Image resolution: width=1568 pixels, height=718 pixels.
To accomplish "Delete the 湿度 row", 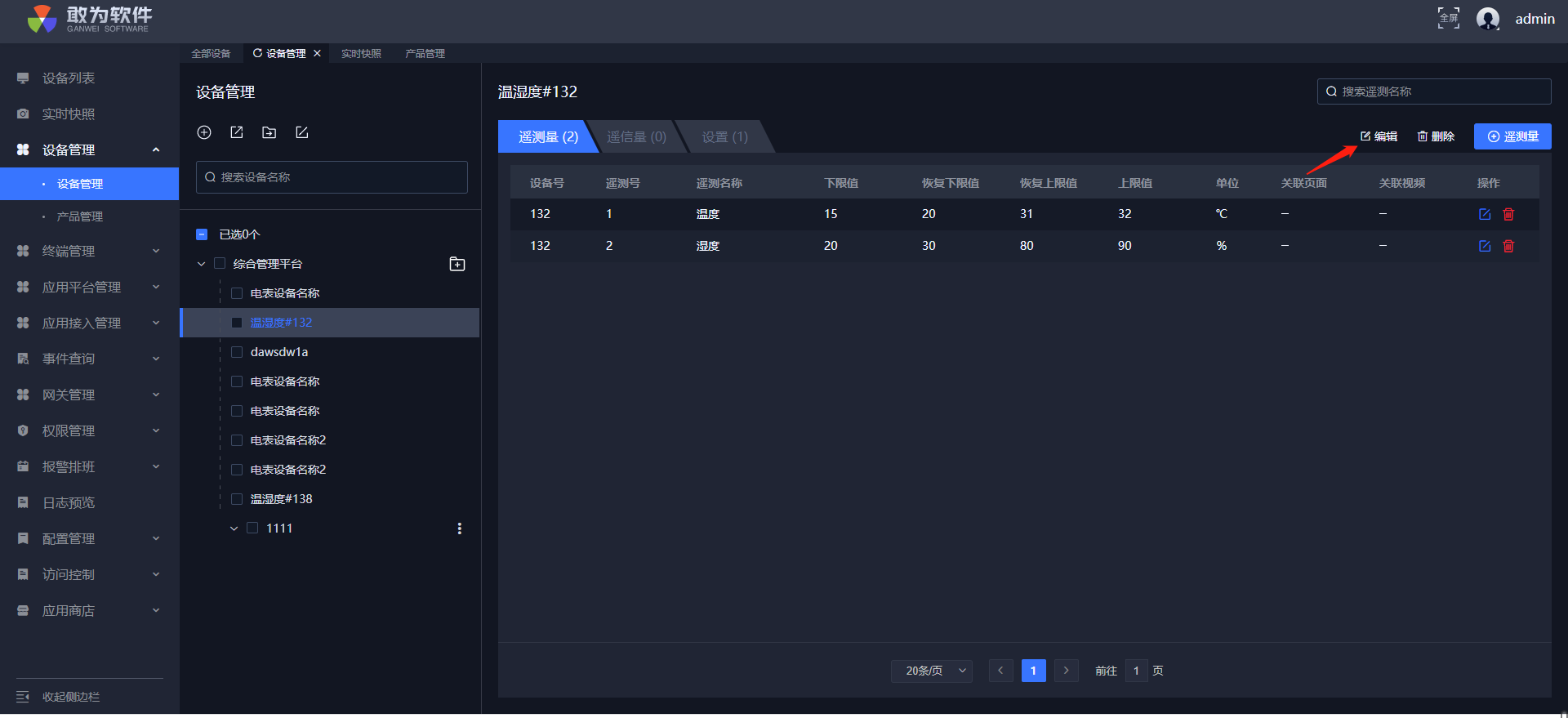I will [x=1508, y=246].
